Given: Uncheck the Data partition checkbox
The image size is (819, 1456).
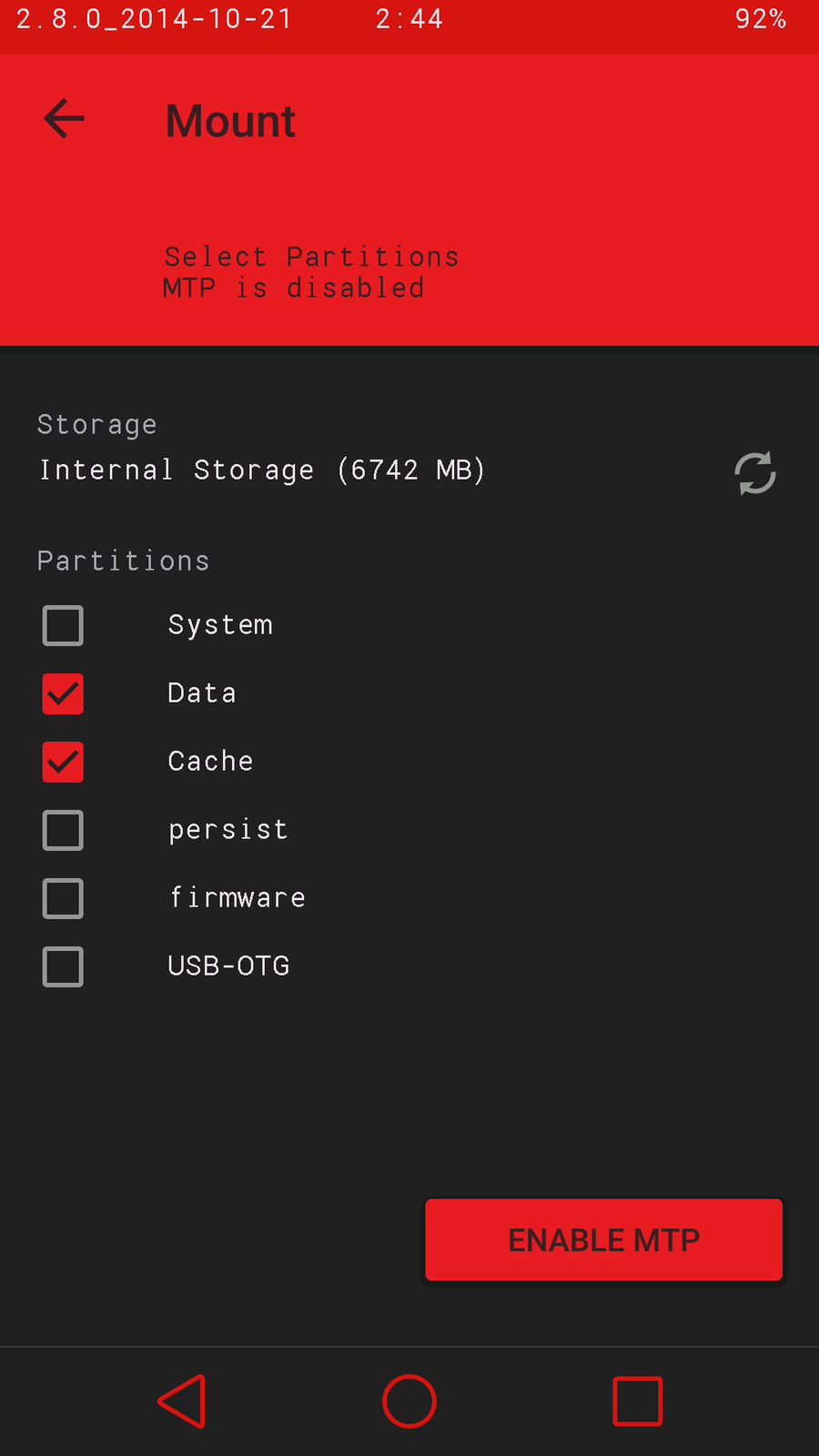Looking at the screenshot, I should (63, 694).
